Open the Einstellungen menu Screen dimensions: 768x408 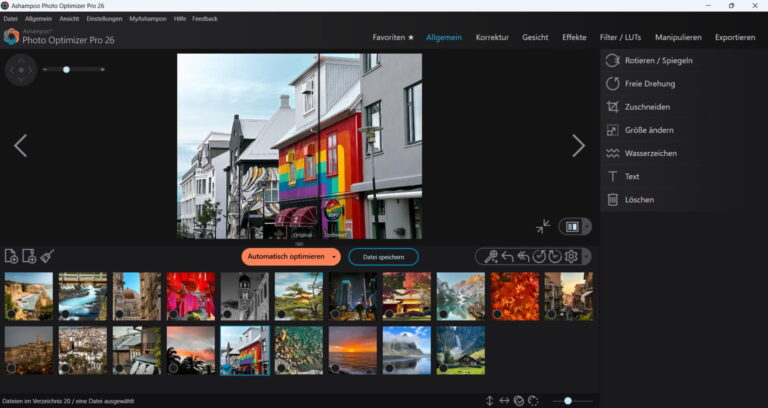point(104,19)
